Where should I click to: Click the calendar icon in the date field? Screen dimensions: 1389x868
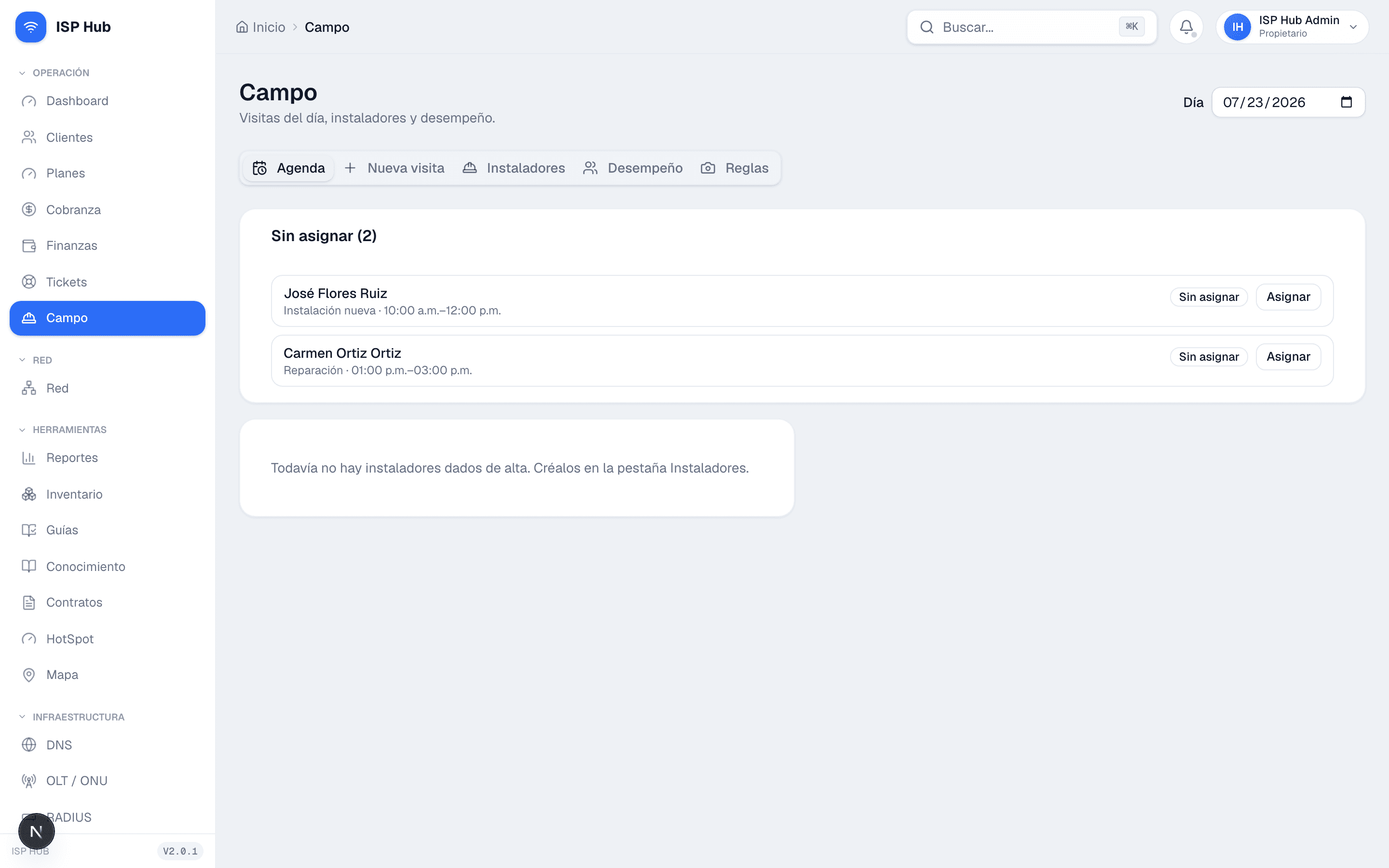(x=1346, y=102)
